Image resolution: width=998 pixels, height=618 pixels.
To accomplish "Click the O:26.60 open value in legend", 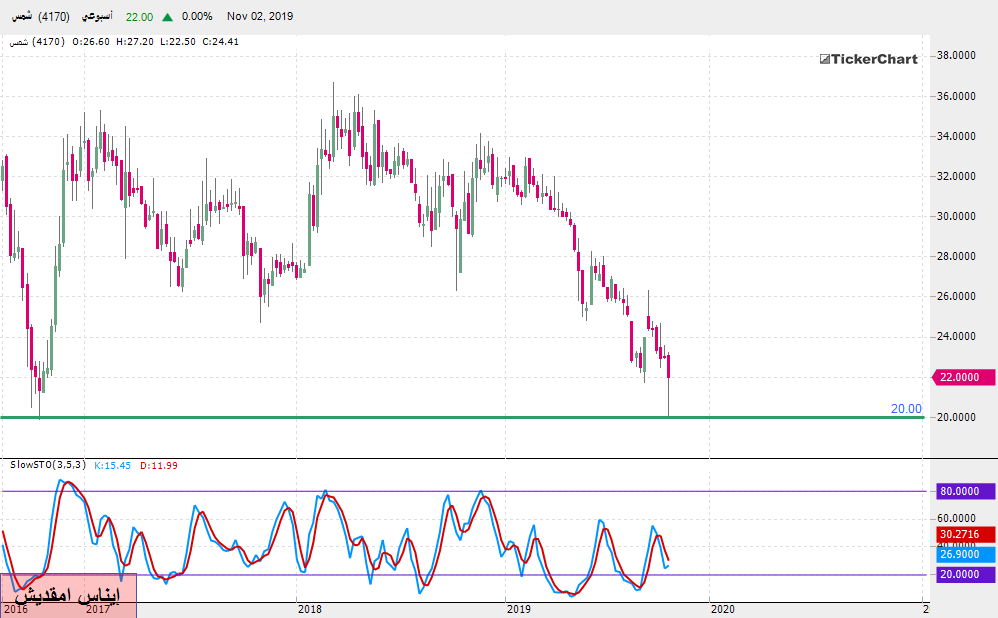I will pyautogui.click(x=91, y=42).
